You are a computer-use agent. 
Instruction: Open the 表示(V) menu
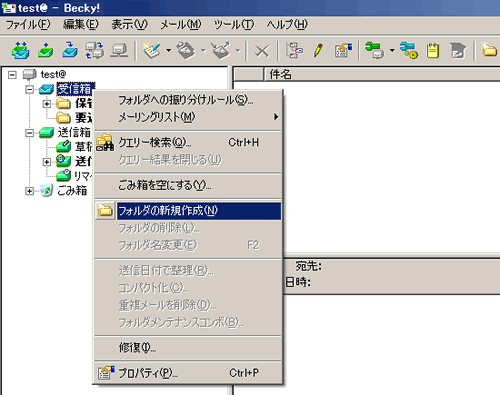point(129,24)
